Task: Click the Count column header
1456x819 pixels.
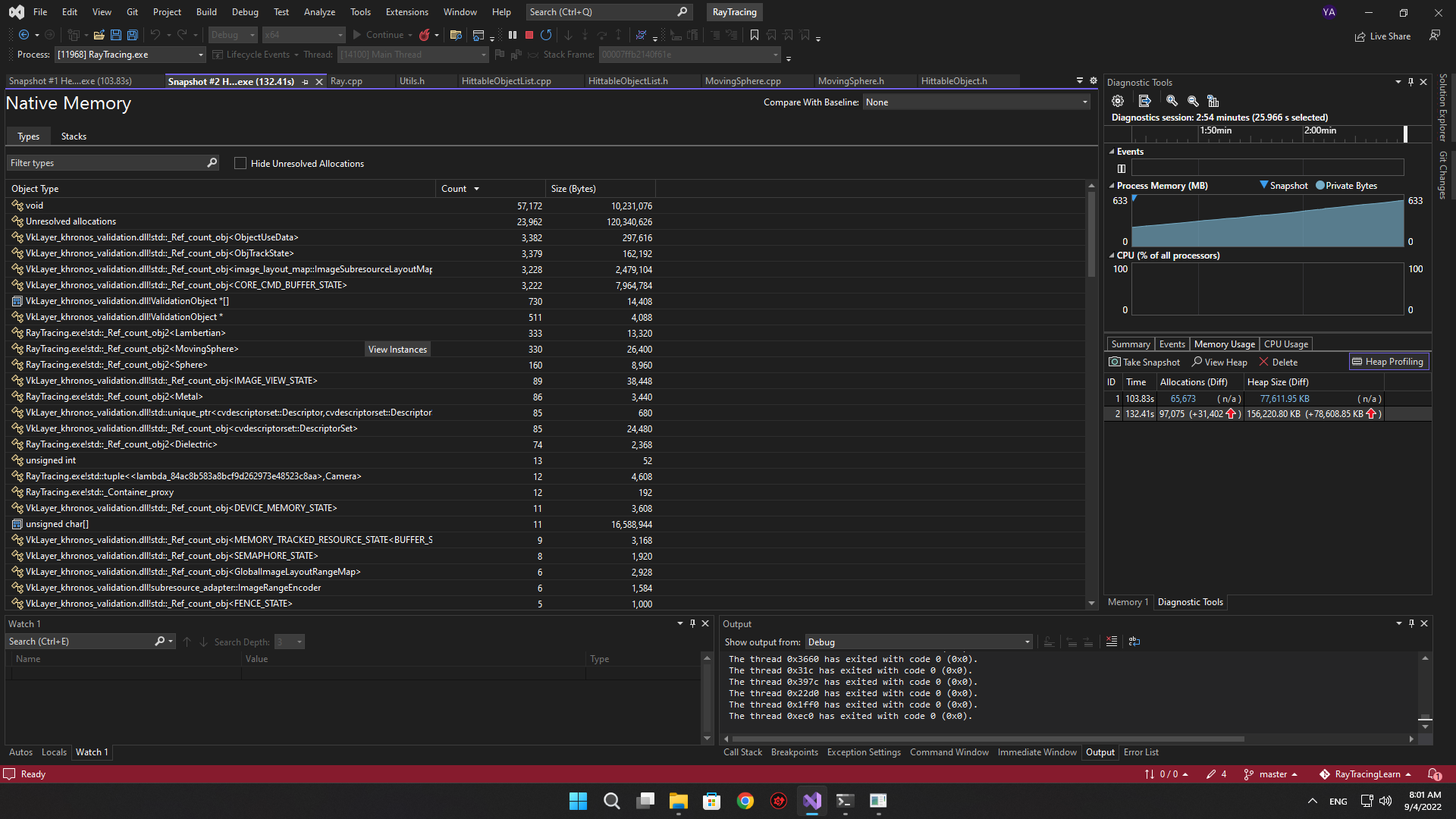Action: point(491,189)
